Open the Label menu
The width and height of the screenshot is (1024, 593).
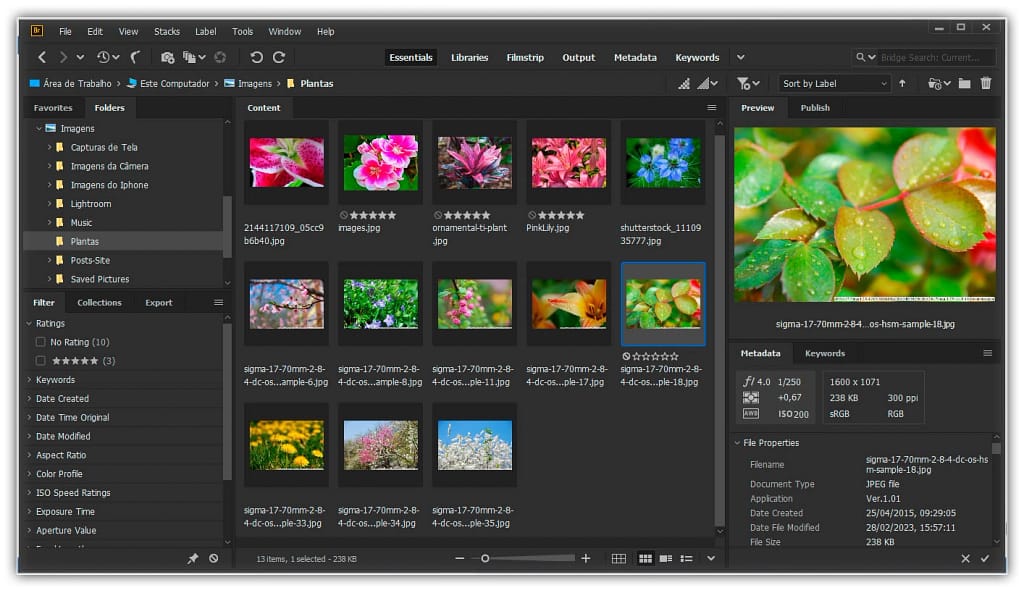205,31
